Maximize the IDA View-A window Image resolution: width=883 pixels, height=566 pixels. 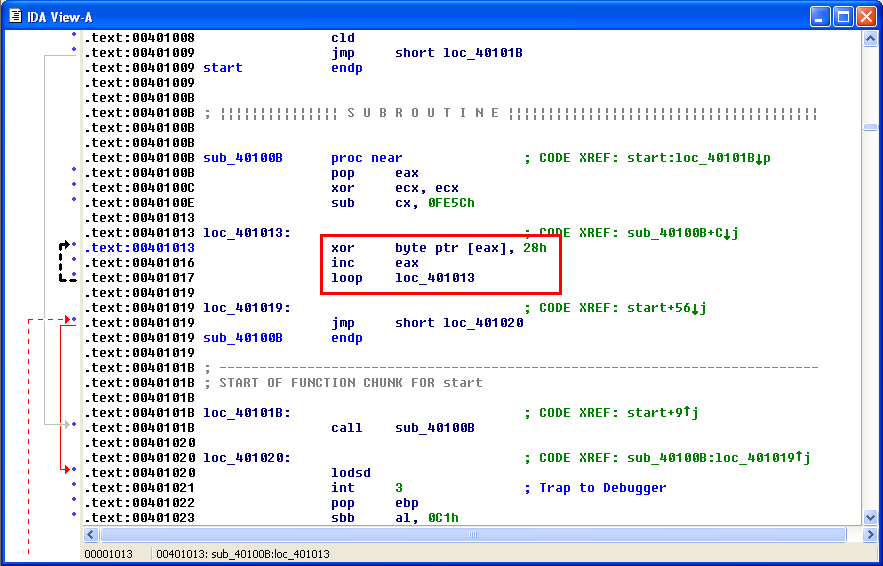pos(843,15)
